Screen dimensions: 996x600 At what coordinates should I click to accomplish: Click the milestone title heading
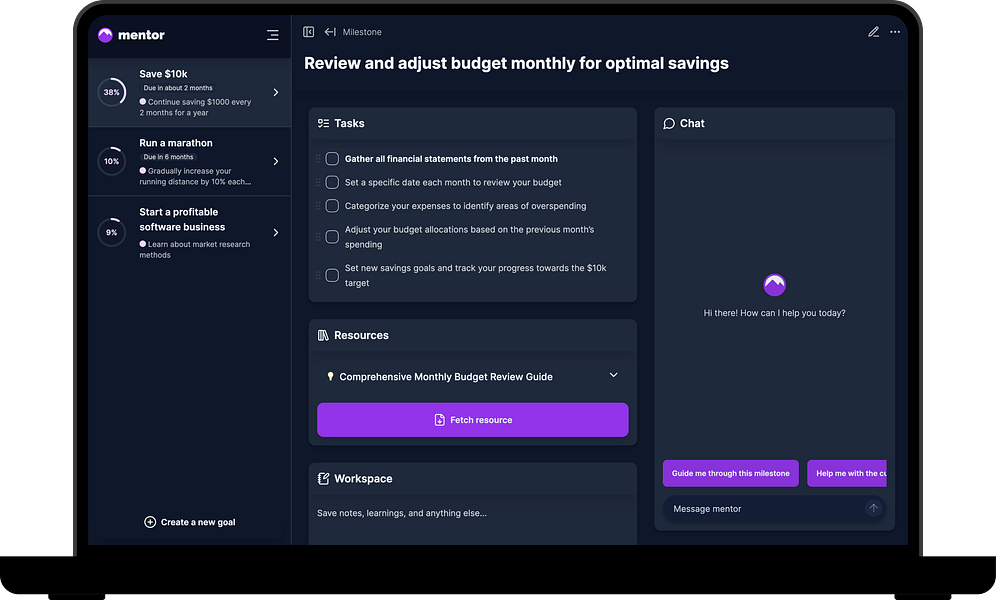[516, 63]
